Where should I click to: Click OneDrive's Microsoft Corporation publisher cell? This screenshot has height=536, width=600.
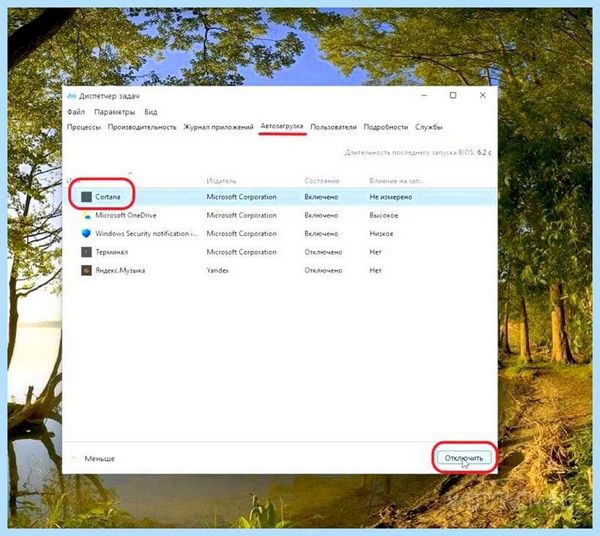click(x=241, y=215)
